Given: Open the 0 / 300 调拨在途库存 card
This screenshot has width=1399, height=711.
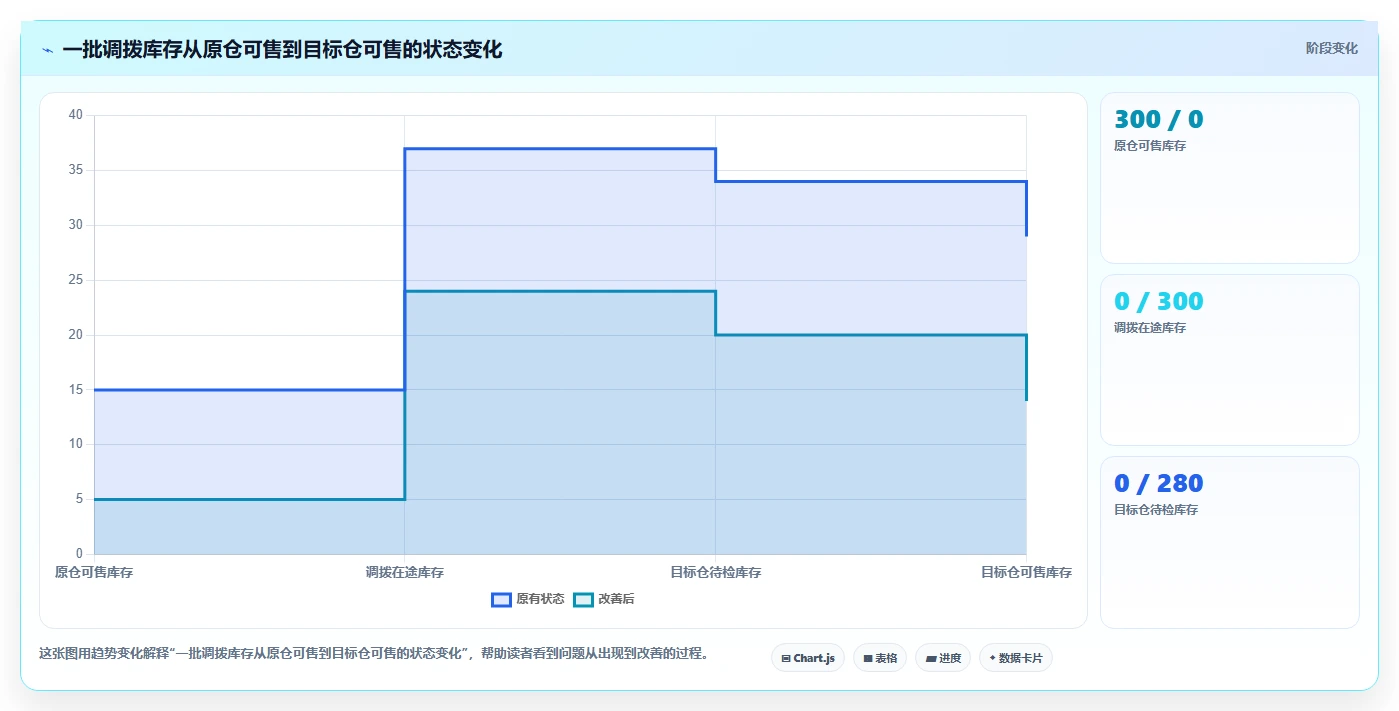Looking at the screenshot, I should point(1230,360).
